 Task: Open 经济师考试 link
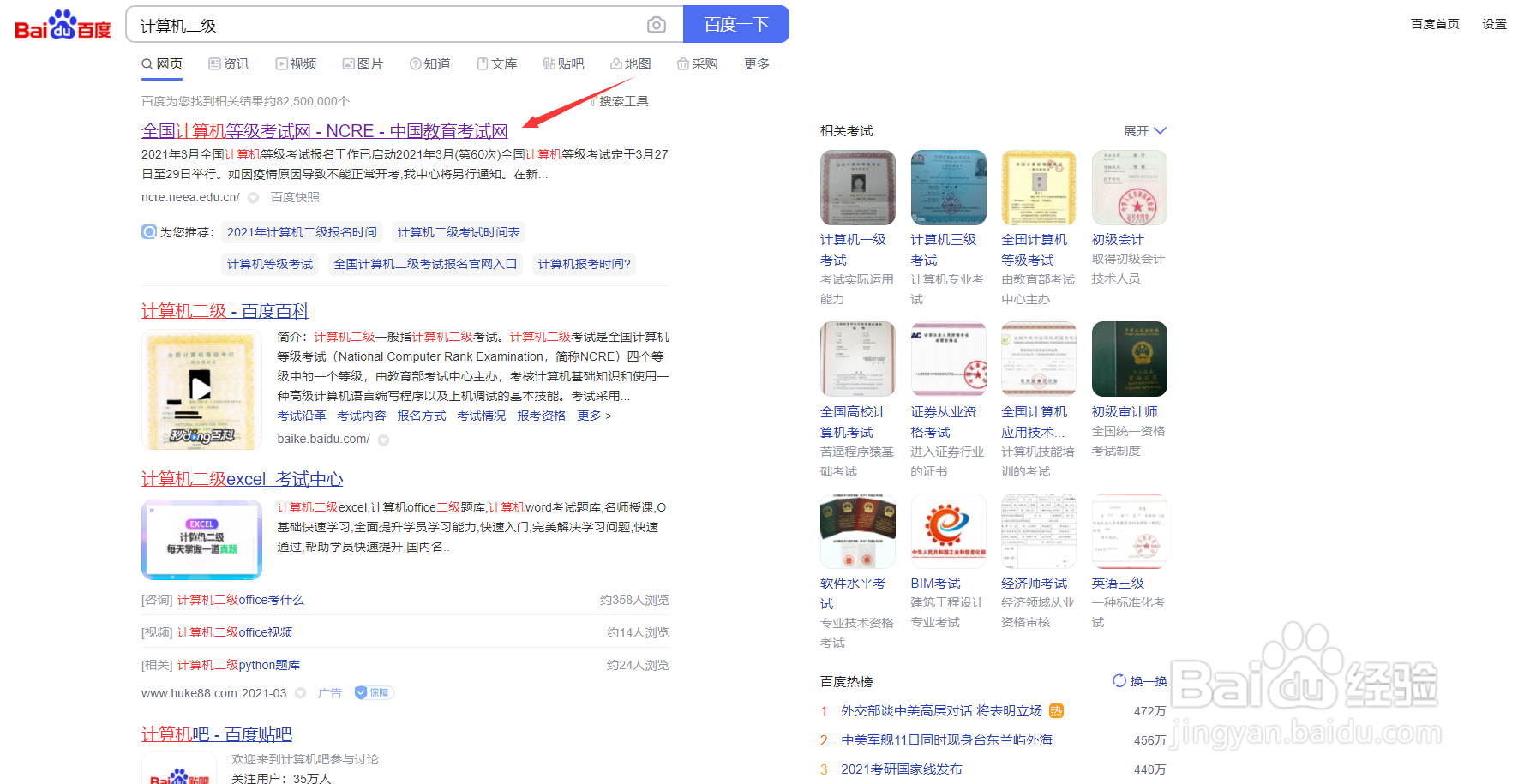[x=1035, y=584]
